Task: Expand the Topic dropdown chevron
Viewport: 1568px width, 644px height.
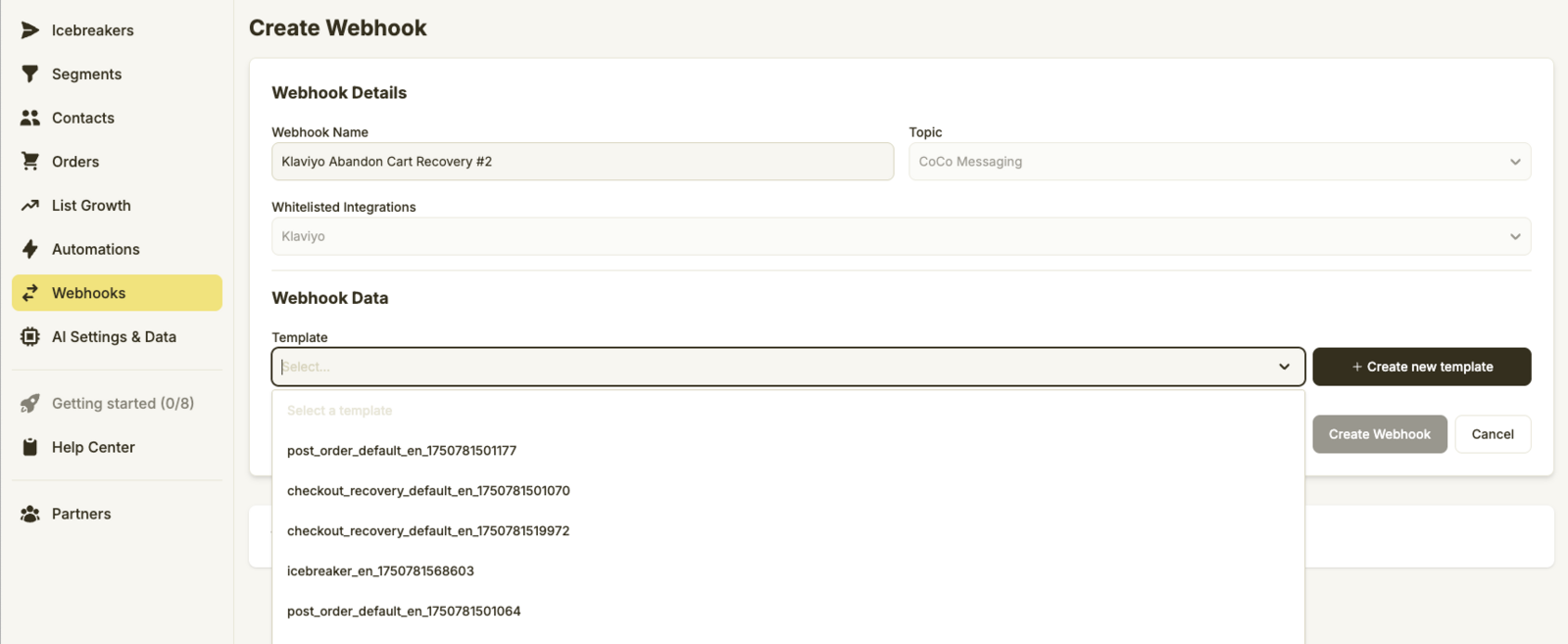Action: click(x=1515, y=162)
